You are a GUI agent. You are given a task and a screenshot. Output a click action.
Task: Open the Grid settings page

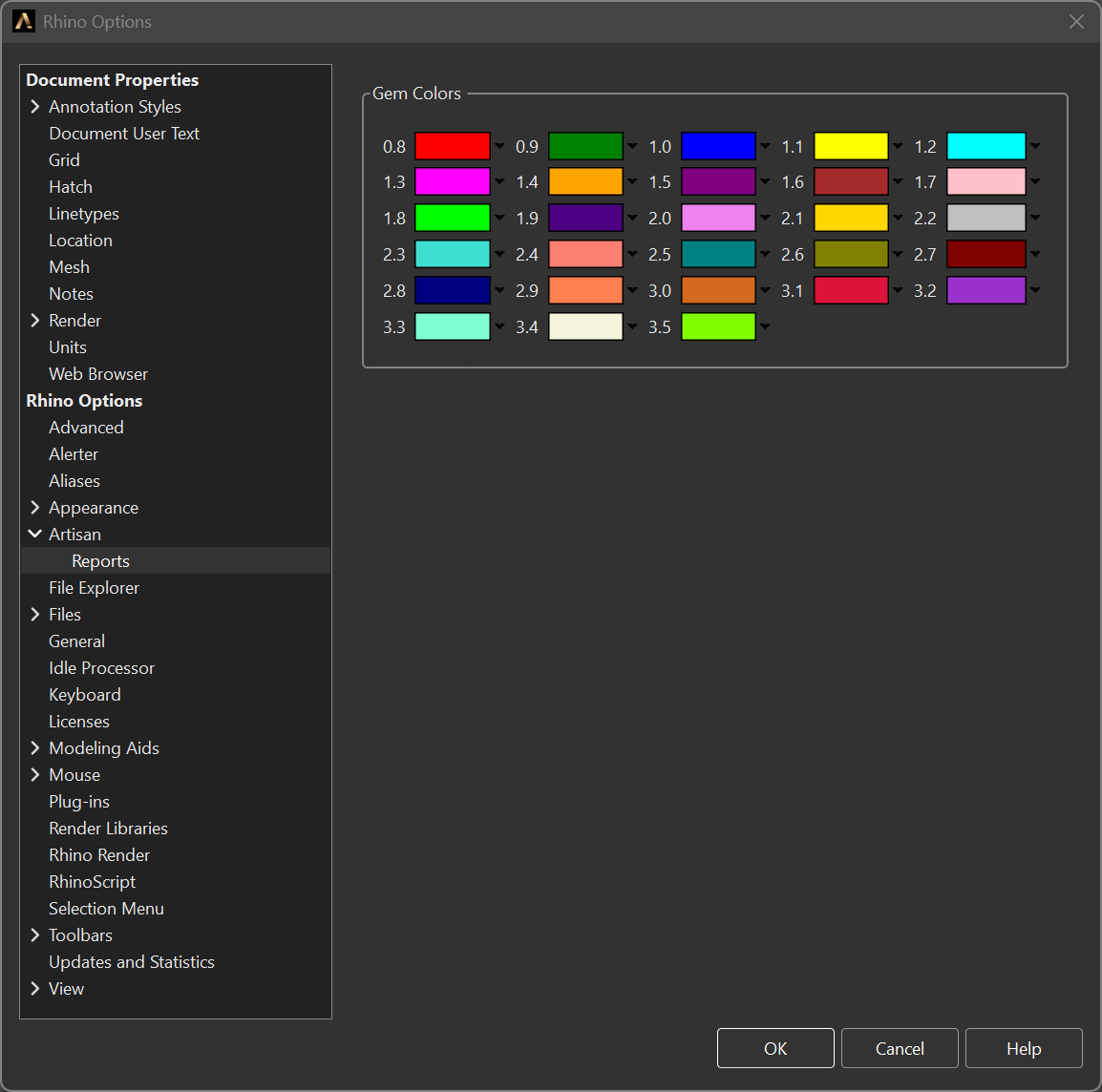tap(64, 160)
